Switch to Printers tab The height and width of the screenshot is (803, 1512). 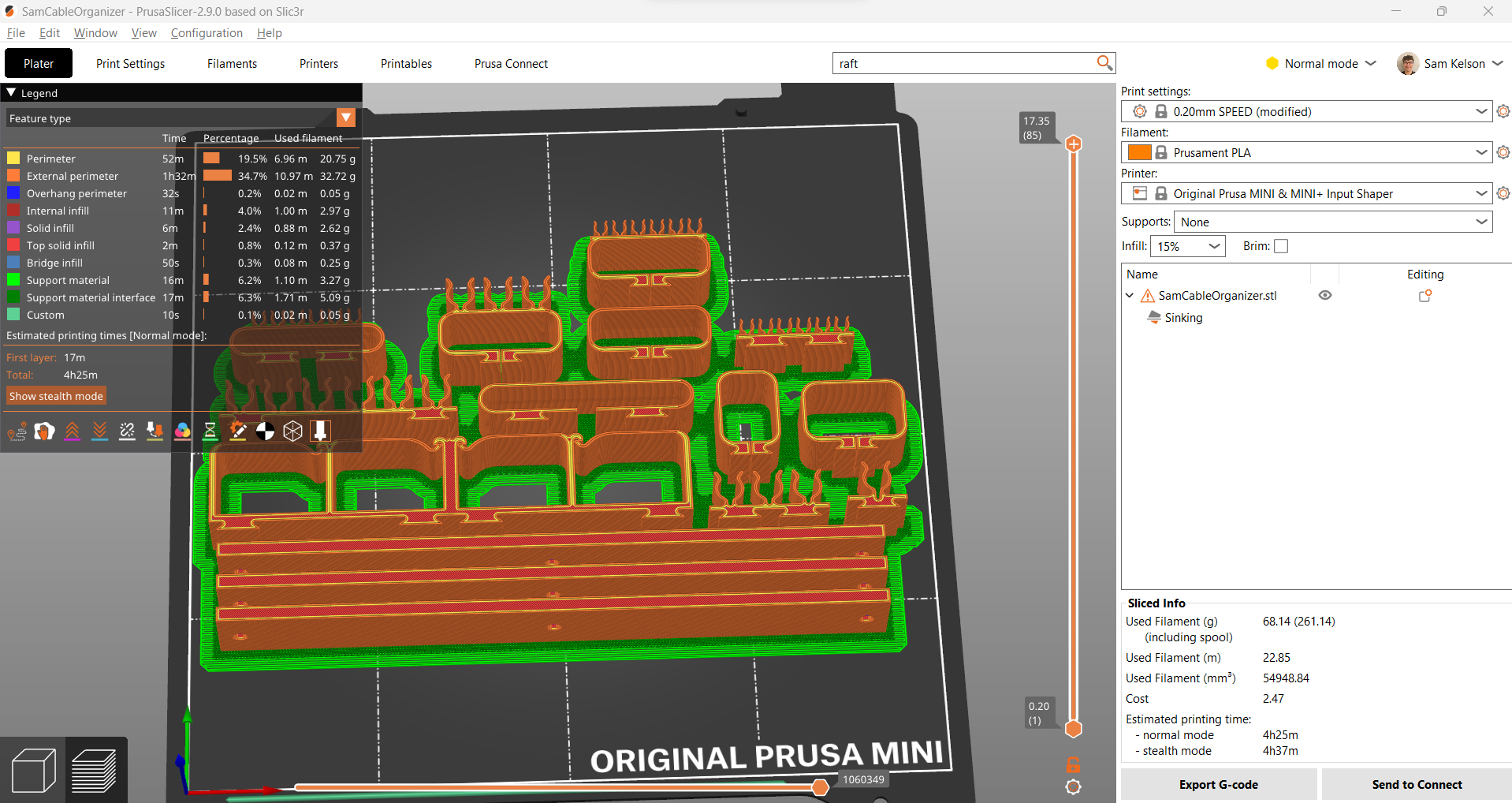click(318, 63)
